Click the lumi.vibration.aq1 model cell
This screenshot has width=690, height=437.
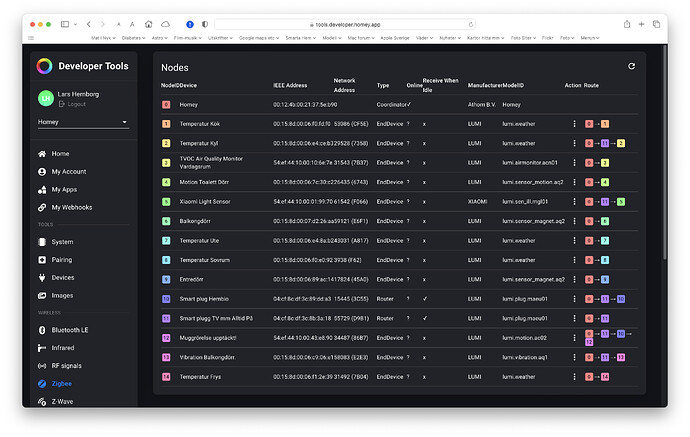[525, 357]
